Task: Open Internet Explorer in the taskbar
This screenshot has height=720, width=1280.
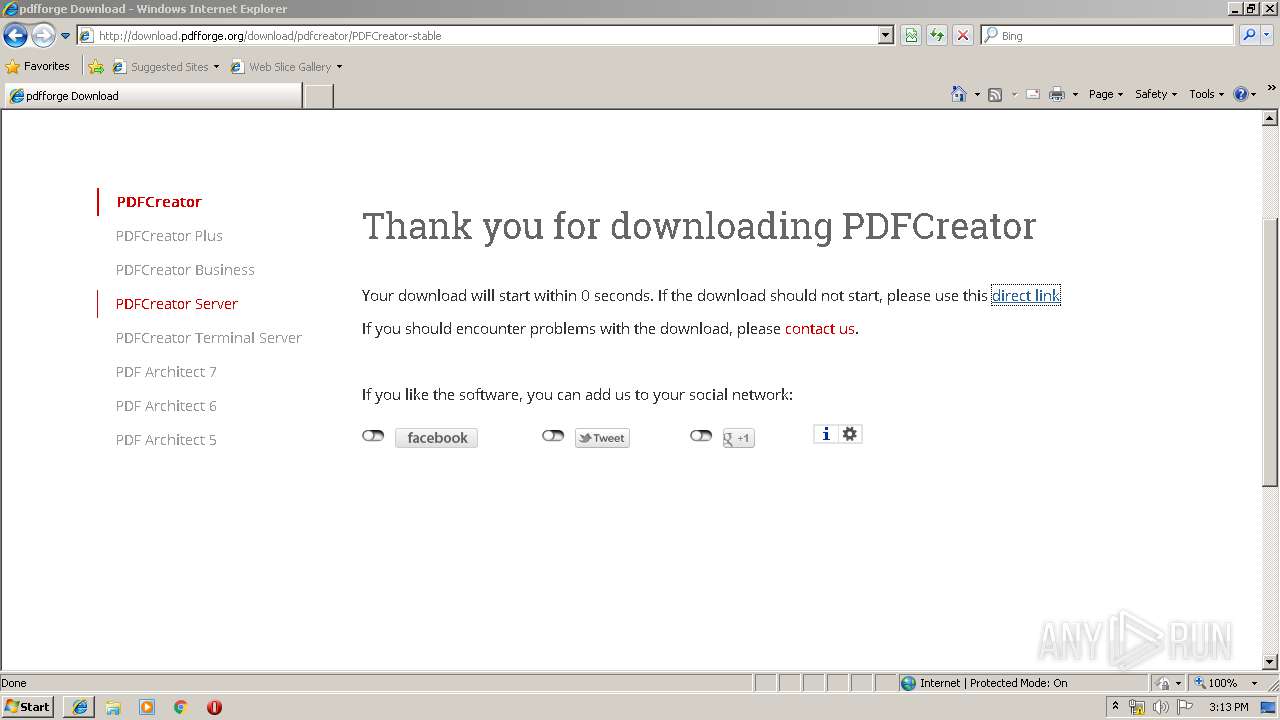Action: tap(80, 707)
